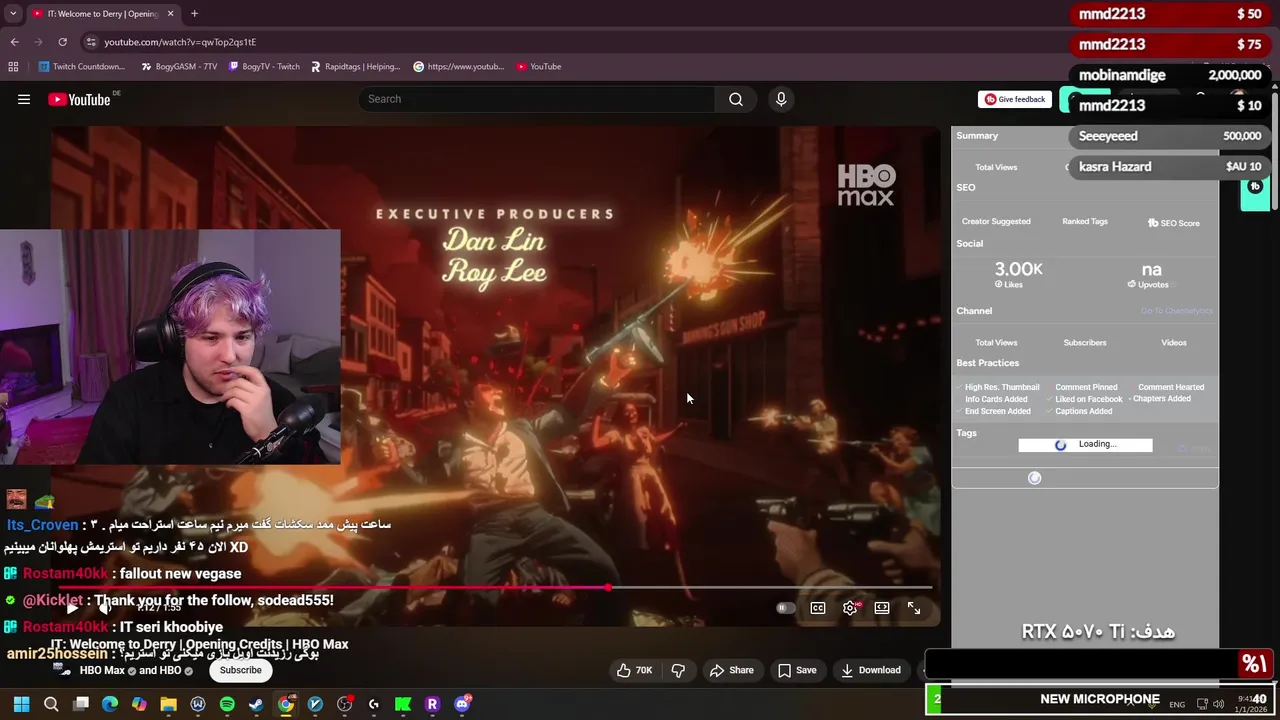Open Discord from the taskbar

pos(462,704)
